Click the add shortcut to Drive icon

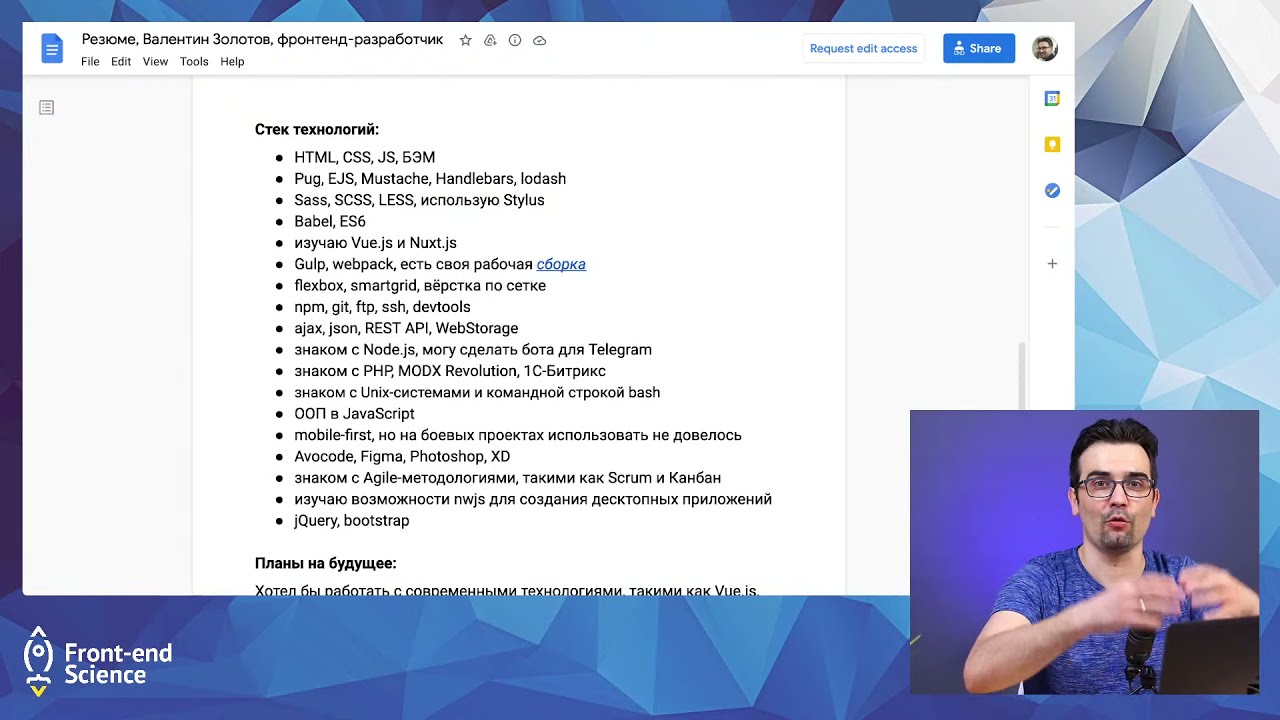[x=490, y=40]
